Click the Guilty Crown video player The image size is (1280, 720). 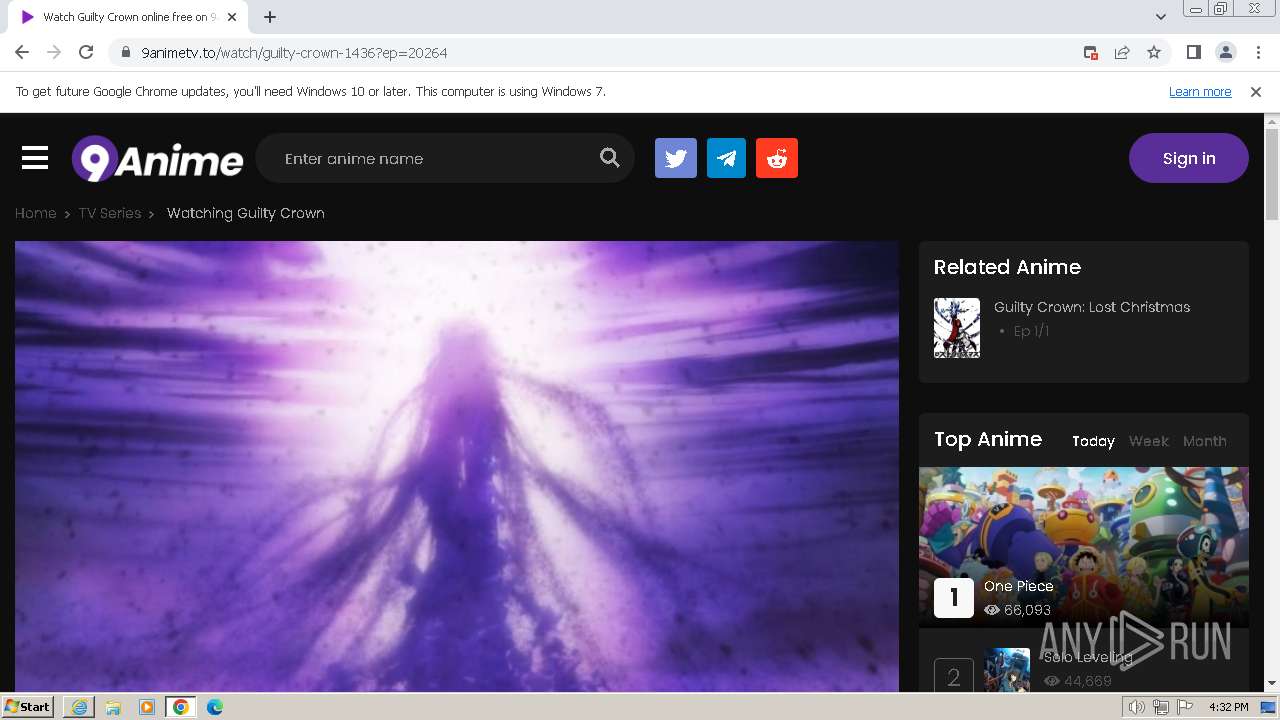(x=457, y=466)
